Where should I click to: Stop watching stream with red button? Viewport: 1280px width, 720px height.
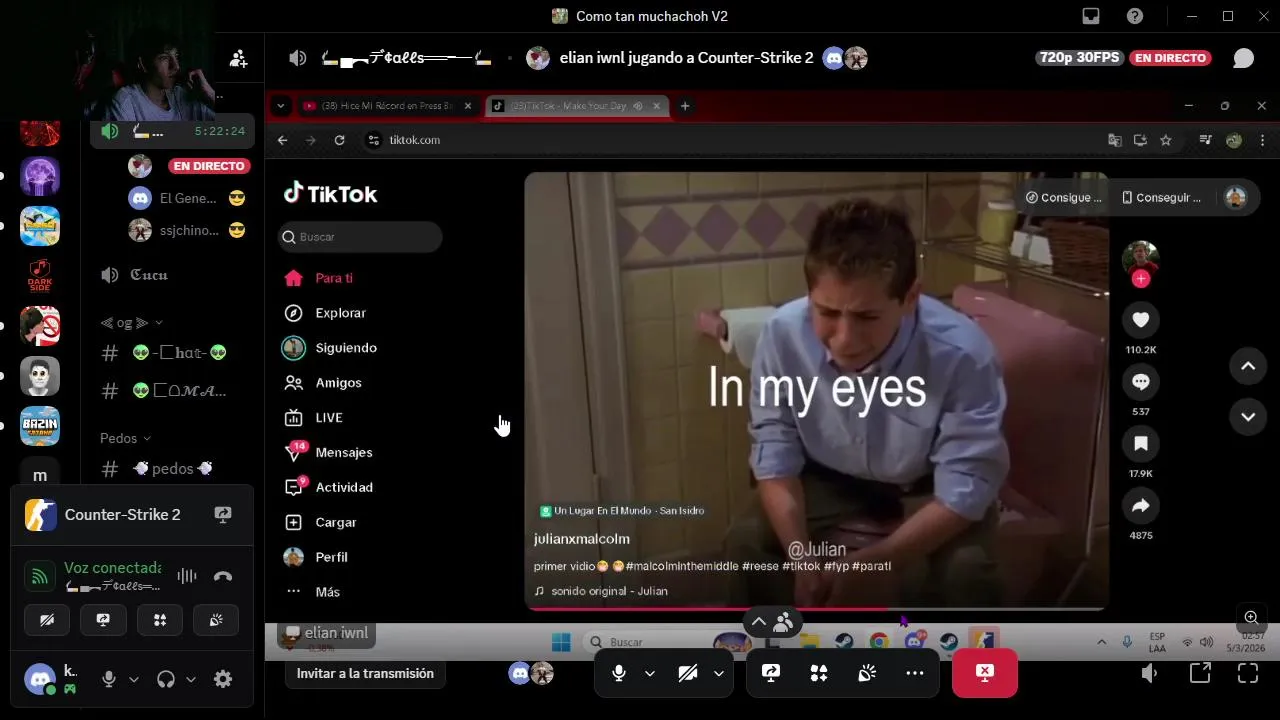985,673
